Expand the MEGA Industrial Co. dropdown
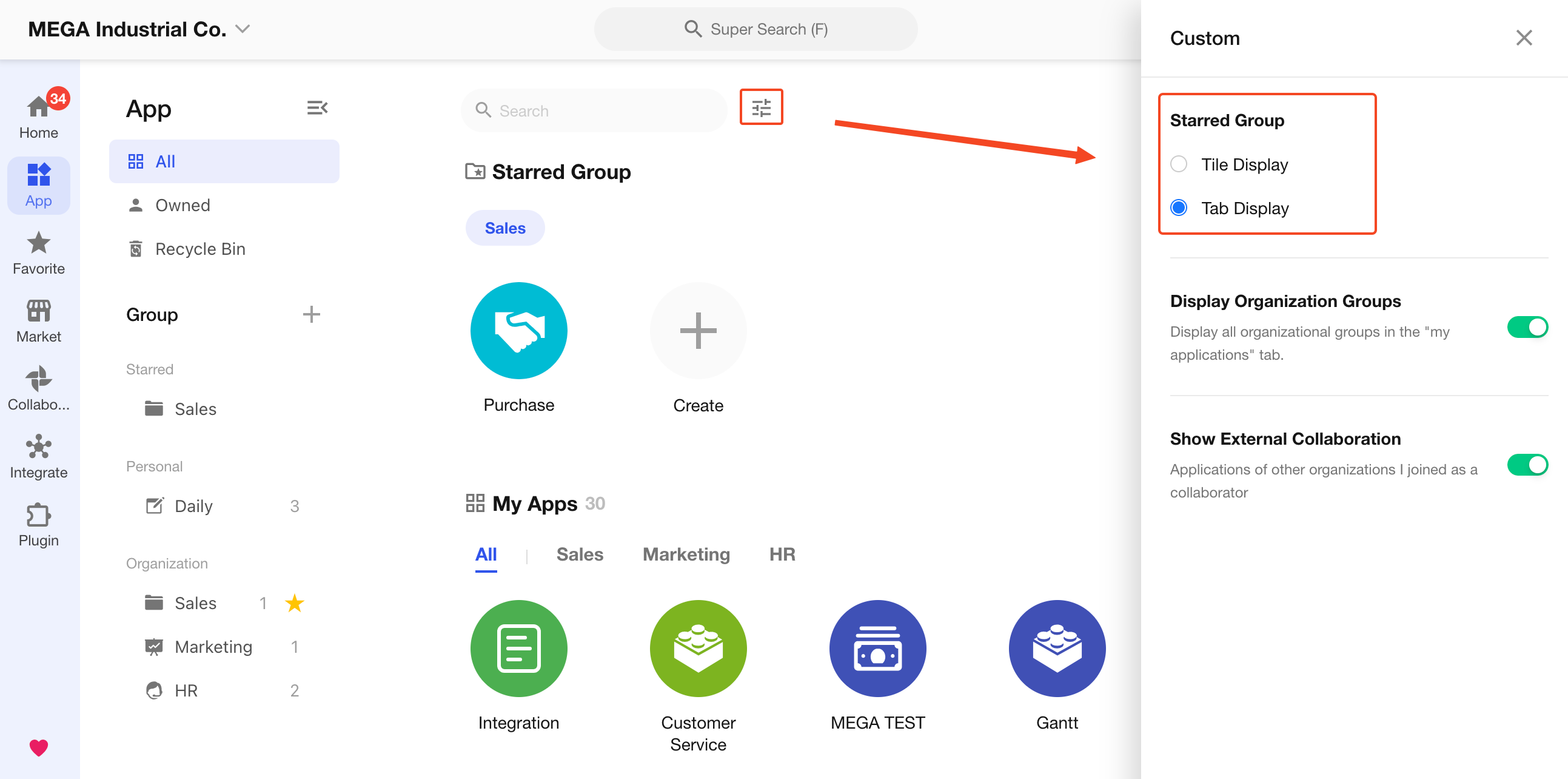 point(243,29)
